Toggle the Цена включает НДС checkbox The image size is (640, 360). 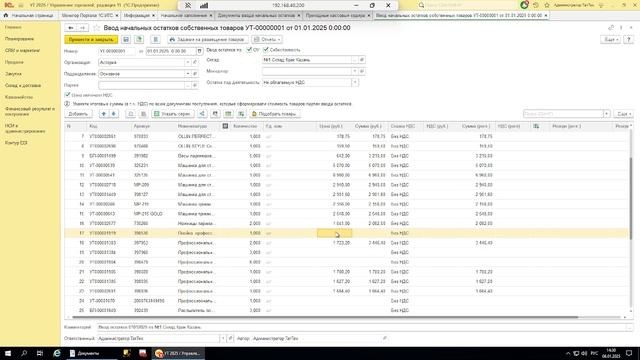coord(67,95)
